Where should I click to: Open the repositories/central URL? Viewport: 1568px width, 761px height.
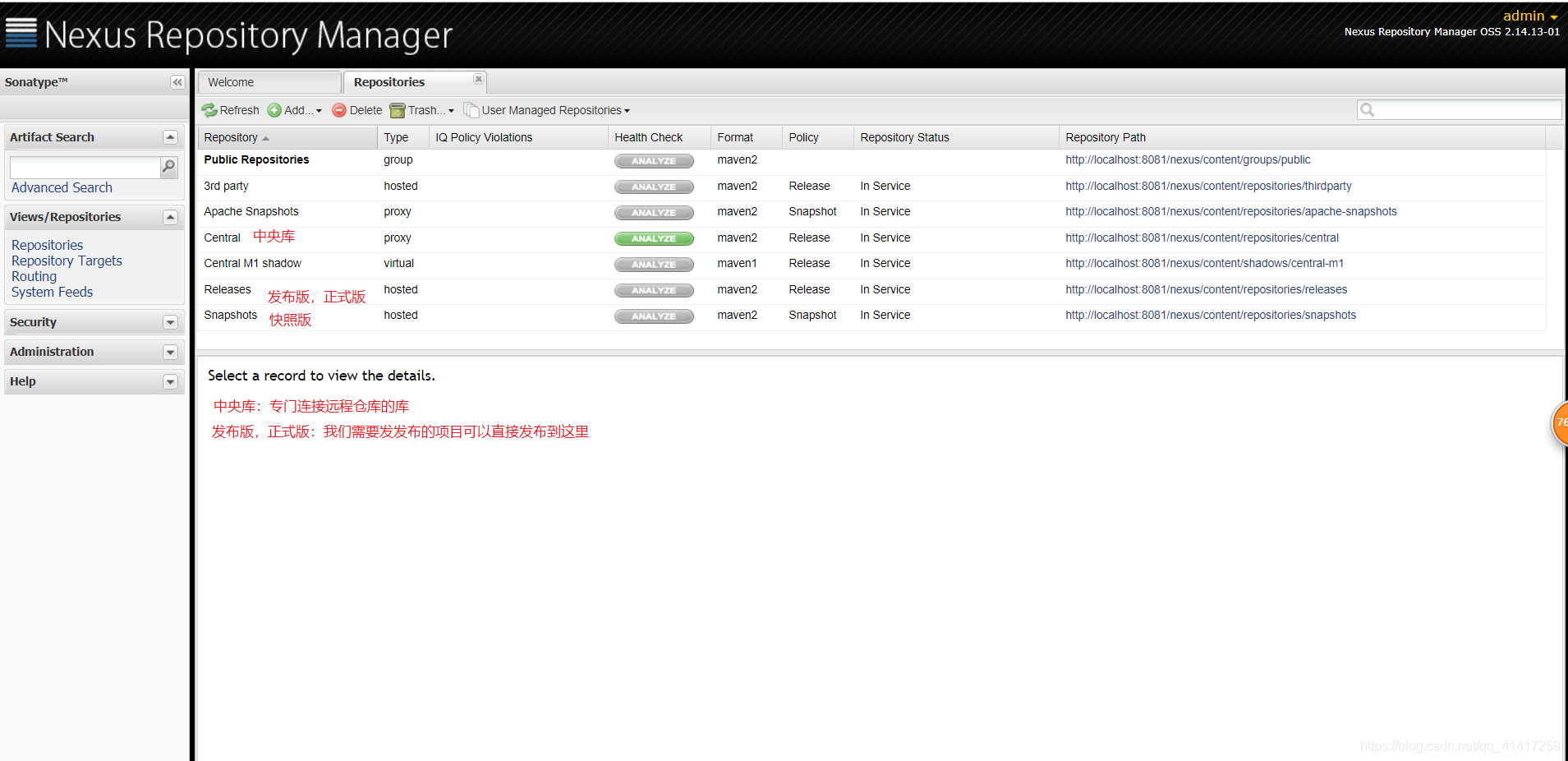tap(1202, 238)
